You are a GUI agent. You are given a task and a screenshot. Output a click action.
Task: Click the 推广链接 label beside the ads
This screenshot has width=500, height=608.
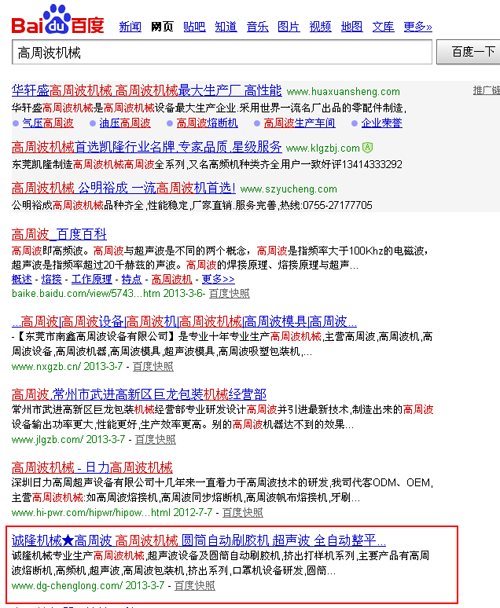(486, 90)
